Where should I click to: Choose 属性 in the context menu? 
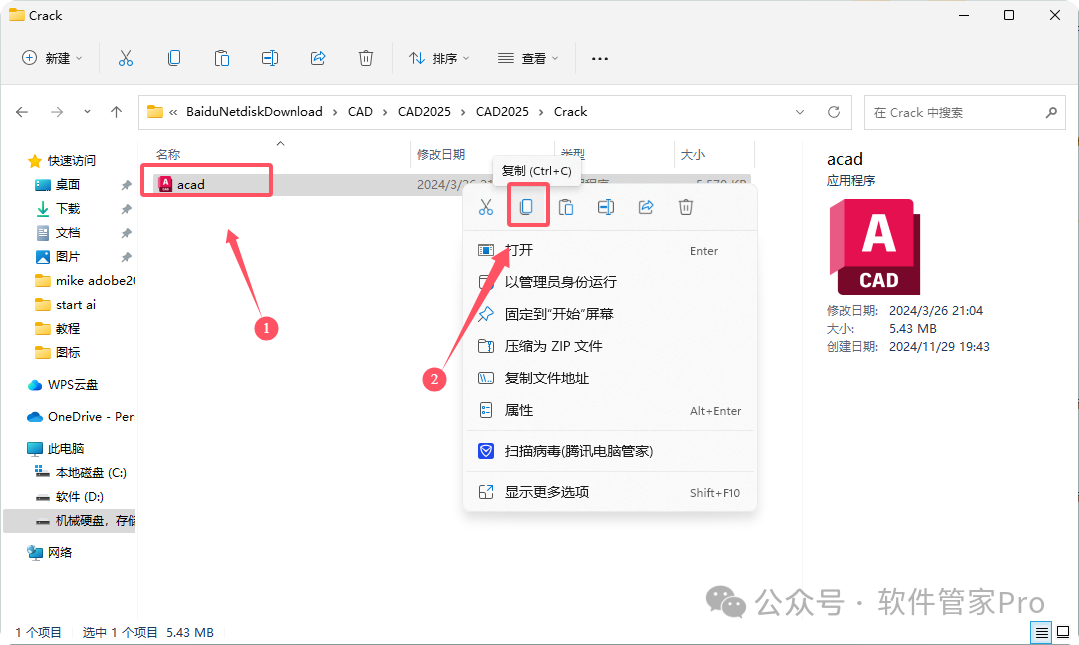click(610, 411)
